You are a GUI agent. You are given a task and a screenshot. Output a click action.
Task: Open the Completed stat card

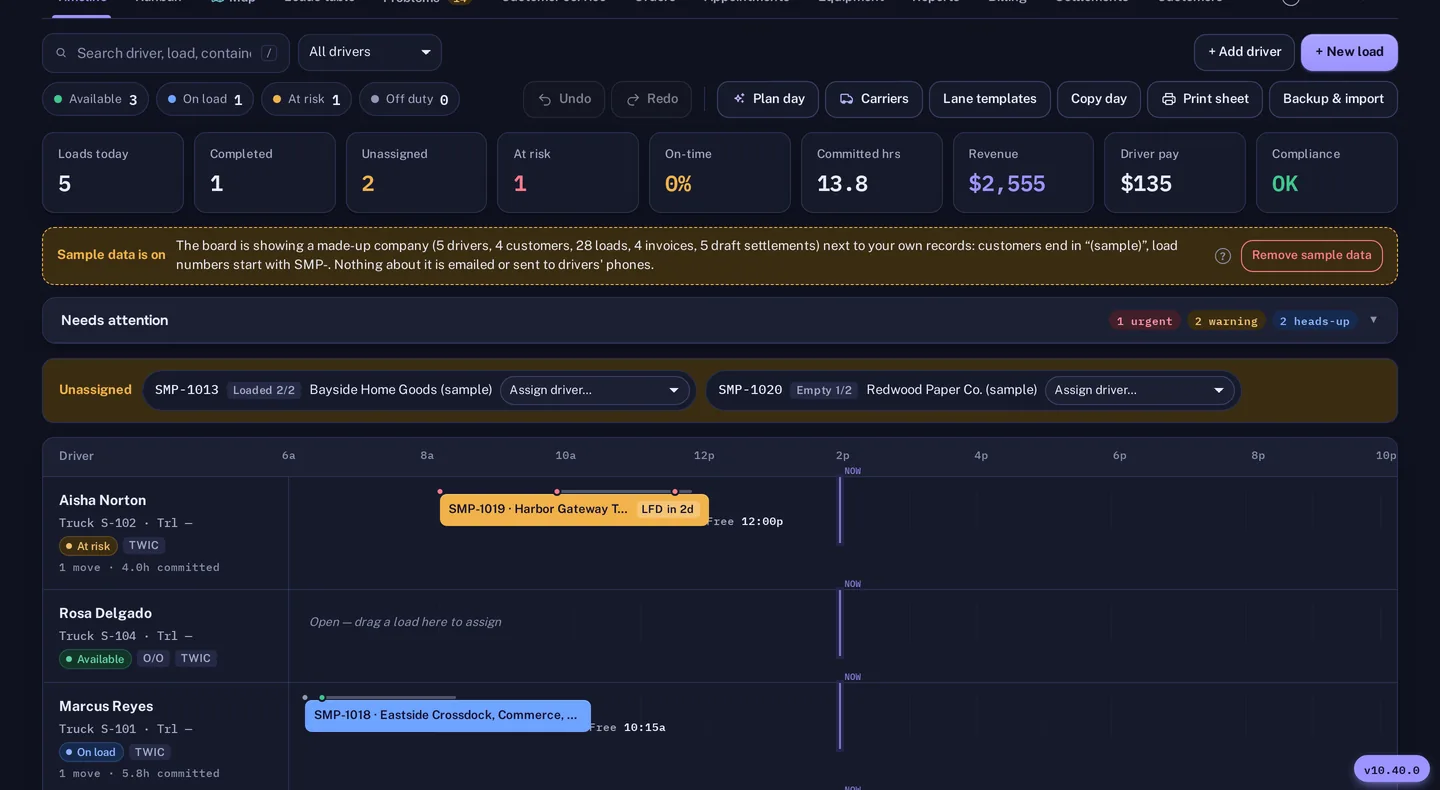(265, 172)
